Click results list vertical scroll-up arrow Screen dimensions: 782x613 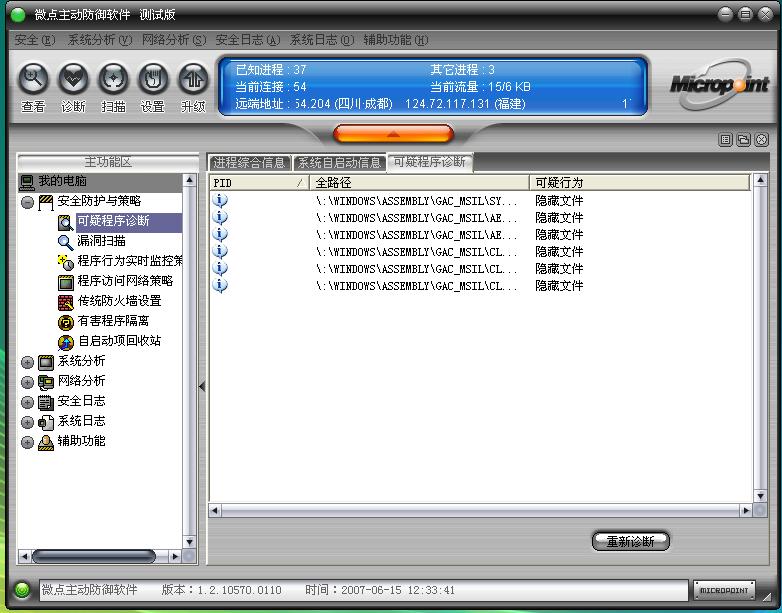pyautogui.click(x=761, y=180)
